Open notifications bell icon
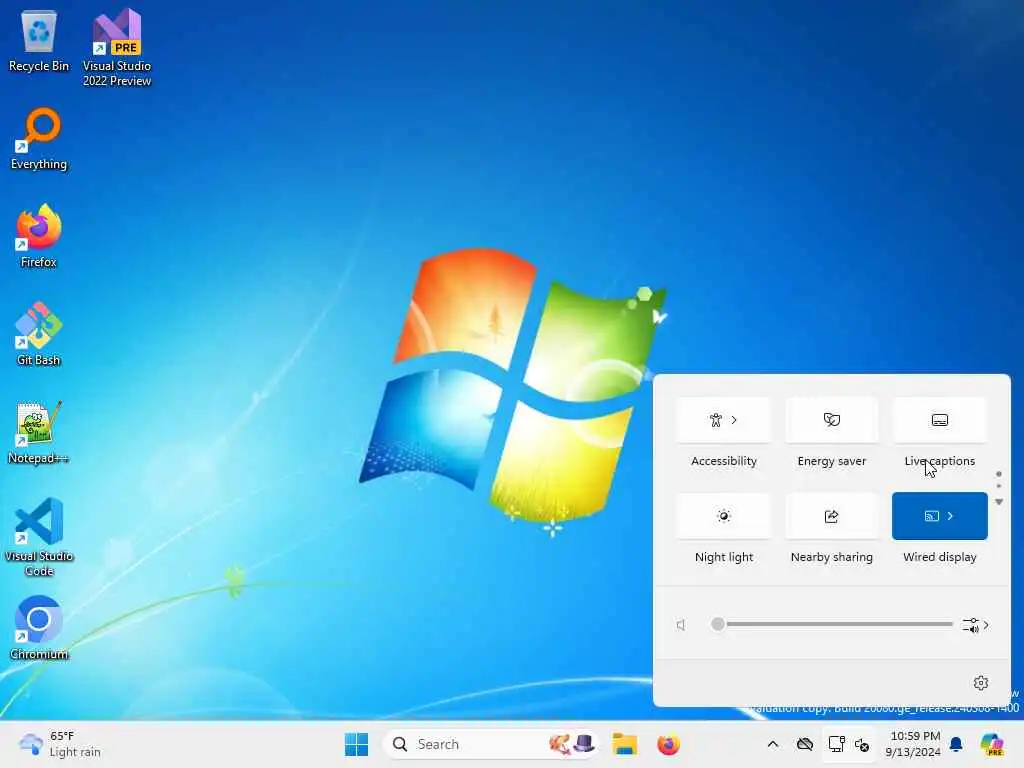1024x768 pixels. pos(956,744)
